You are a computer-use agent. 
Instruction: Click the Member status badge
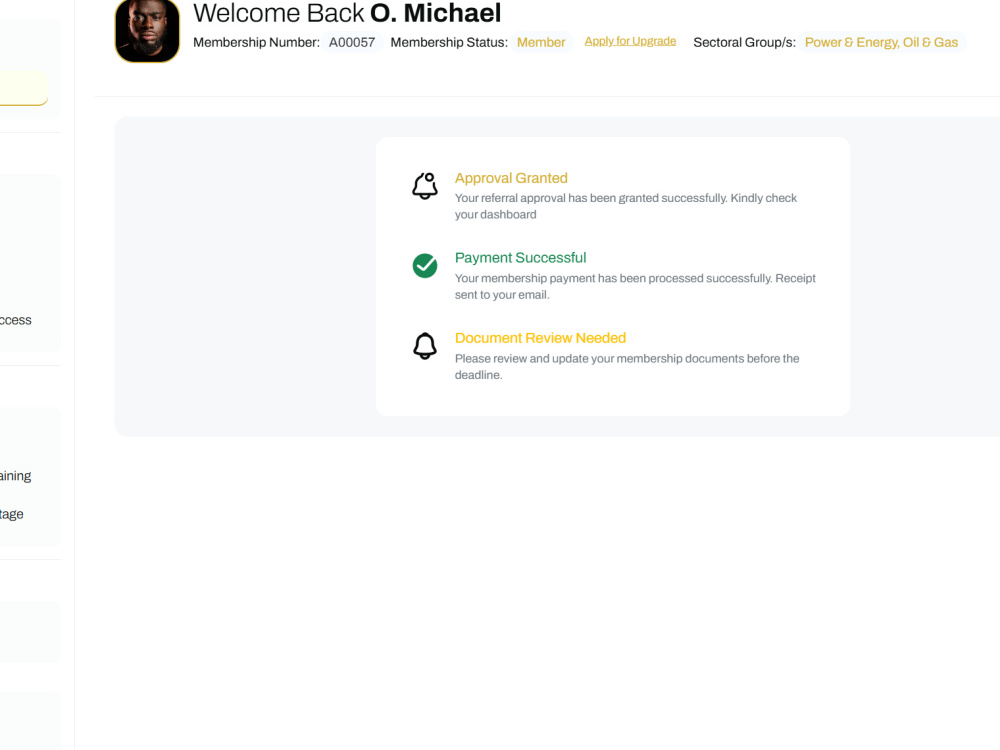pos(541,42)
